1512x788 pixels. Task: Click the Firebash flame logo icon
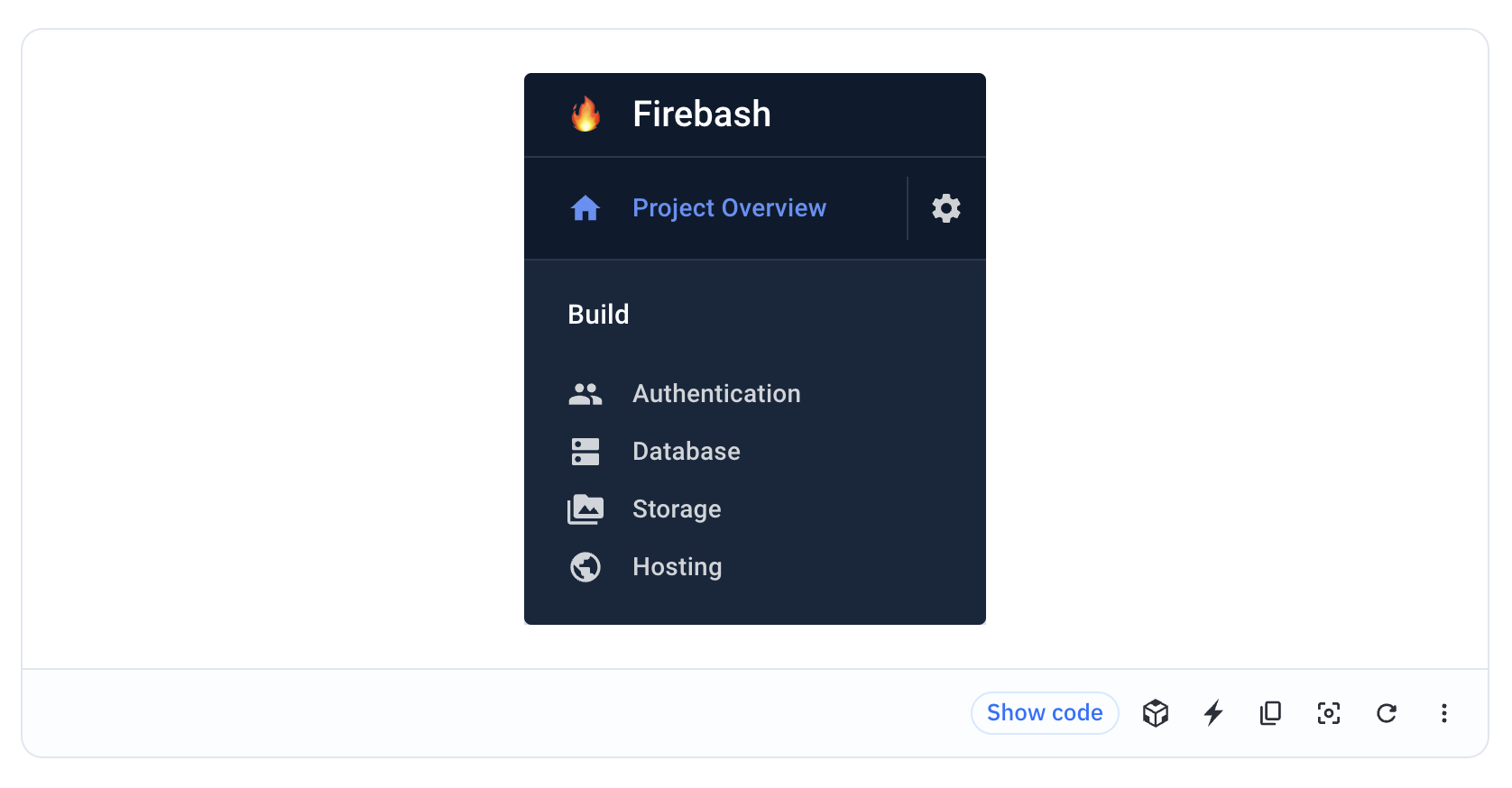[x=585, y=115]
